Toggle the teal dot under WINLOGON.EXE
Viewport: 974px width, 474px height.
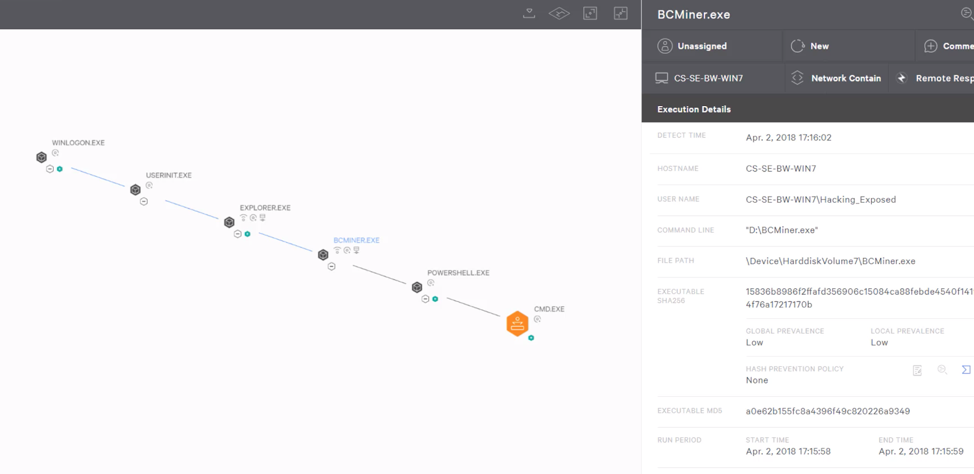point(60,169)
